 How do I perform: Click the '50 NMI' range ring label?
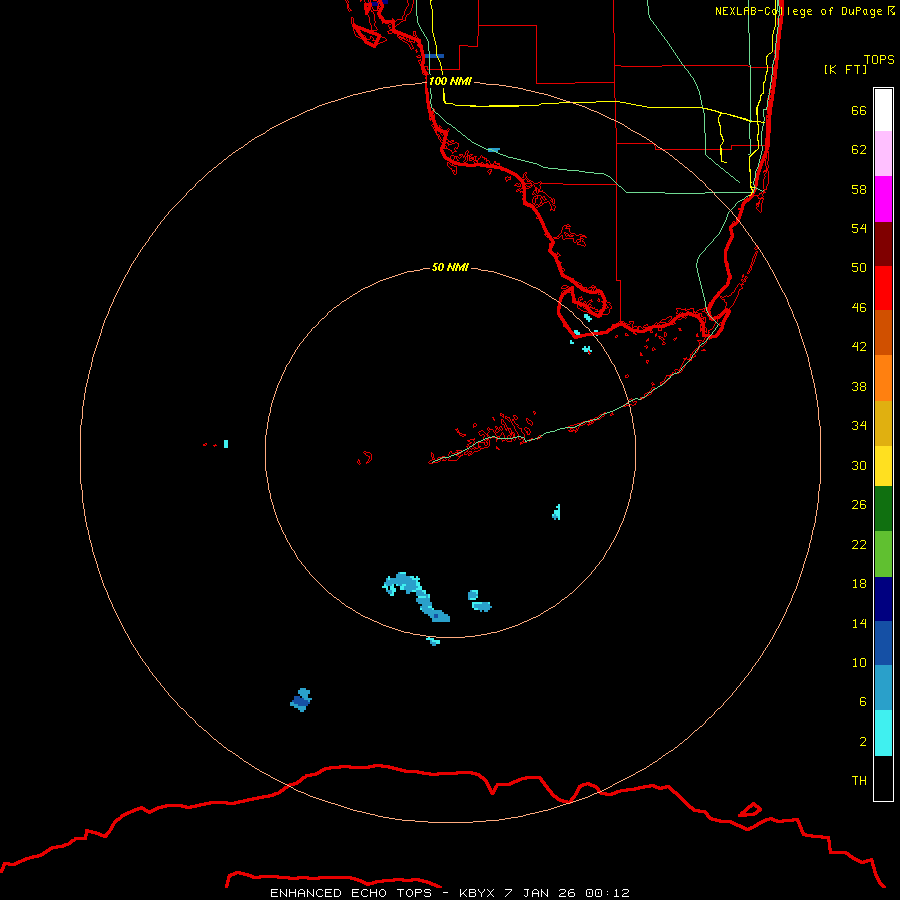pos(450,267)
